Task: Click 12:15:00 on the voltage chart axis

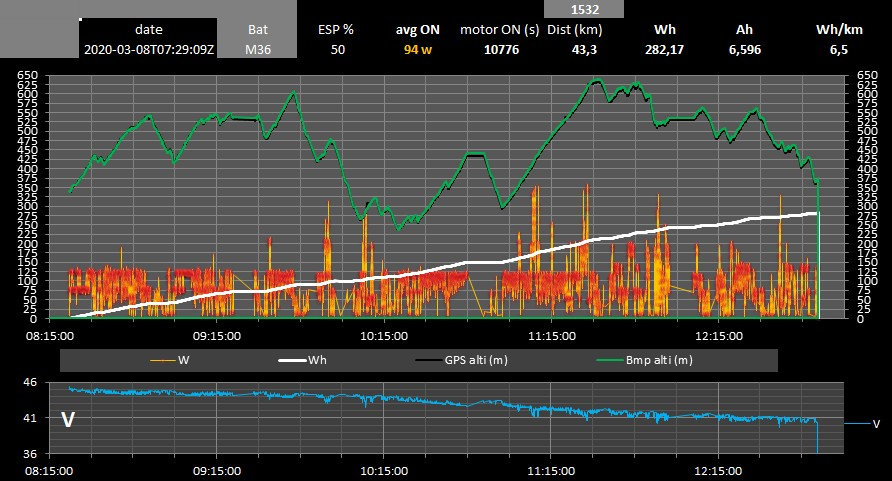Action: (x=719, y=471)
